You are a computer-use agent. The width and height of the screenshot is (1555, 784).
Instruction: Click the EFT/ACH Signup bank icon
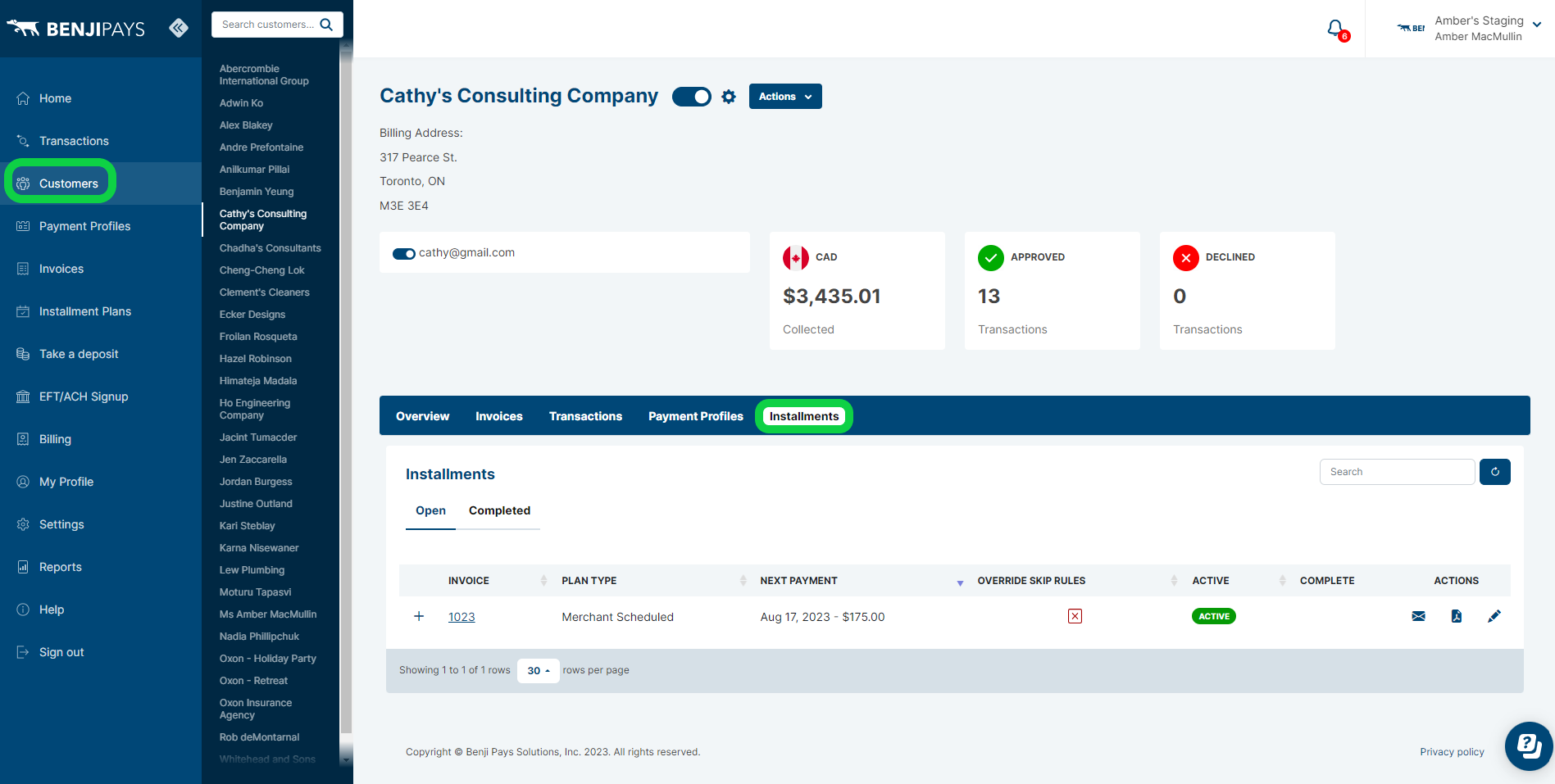(x=23, y=397)
